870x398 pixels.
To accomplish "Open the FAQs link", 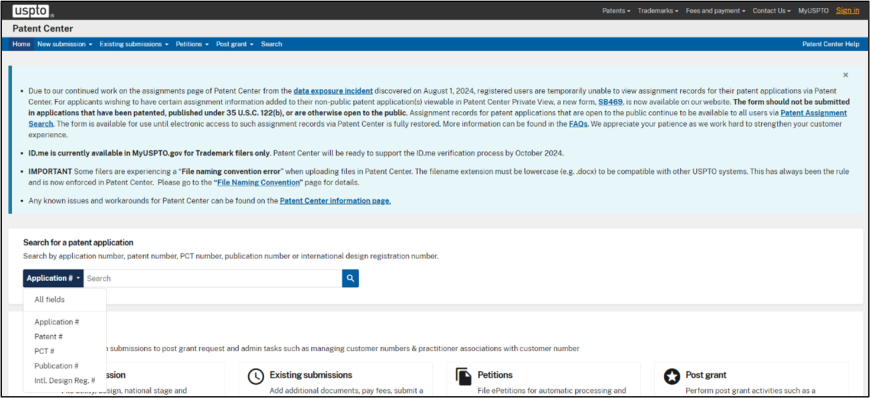I will pos(578,124).
